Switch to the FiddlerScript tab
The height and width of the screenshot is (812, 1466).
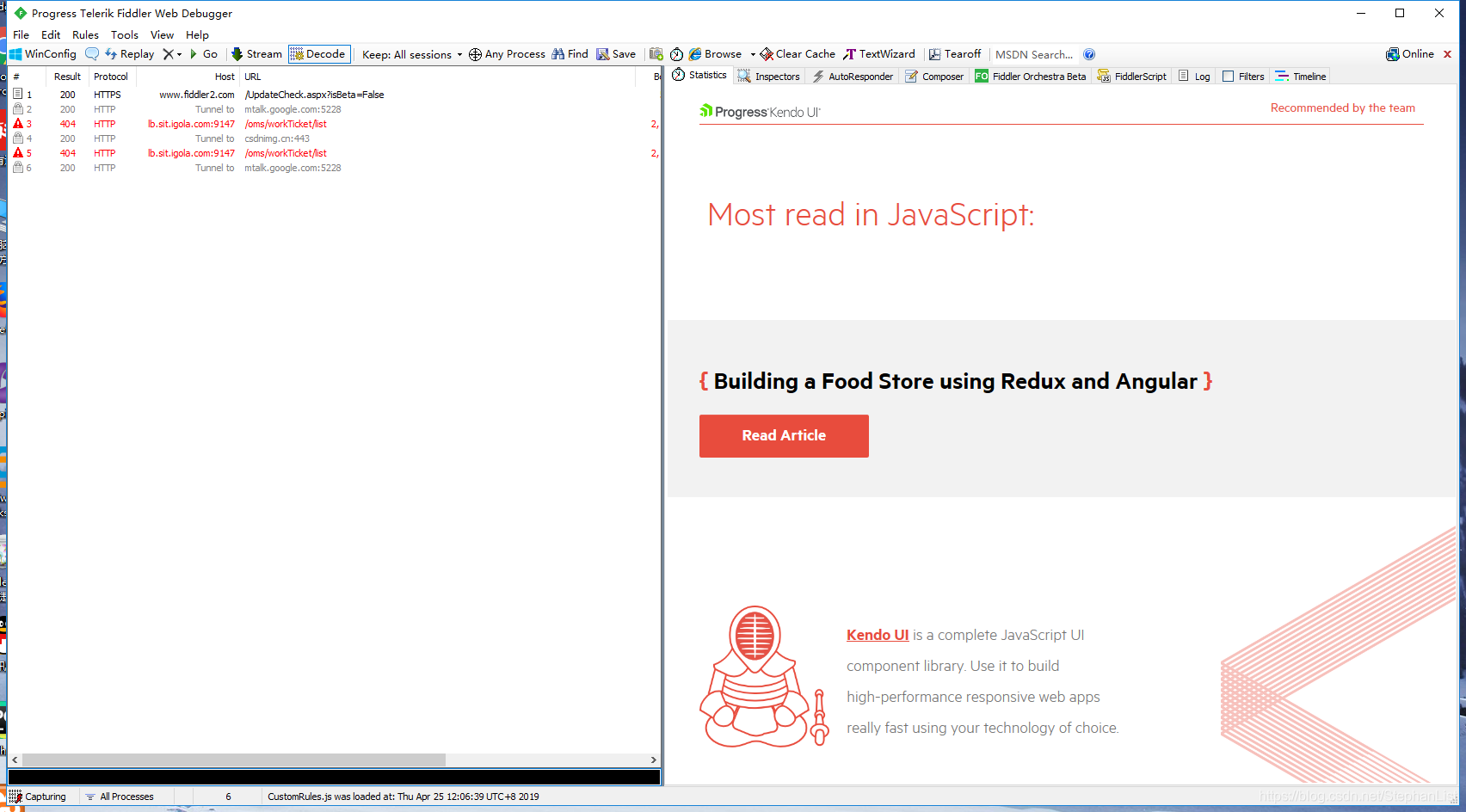pyautogui.click(x=1132, y=77)
